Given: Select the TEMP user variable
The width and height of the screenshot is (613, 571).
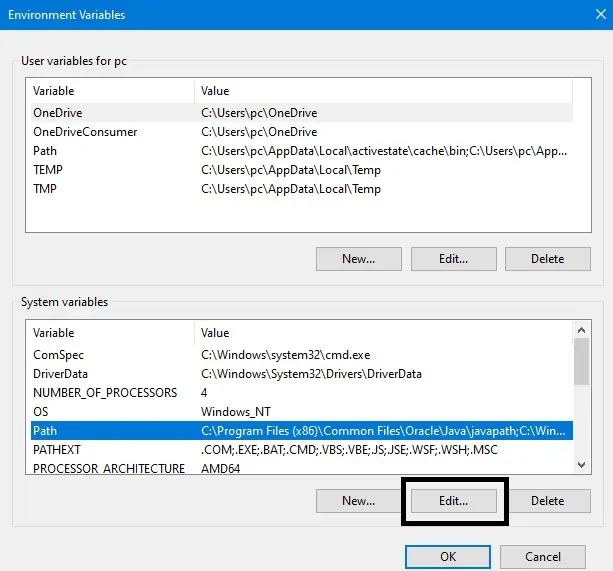Looking at the screenshot, I should (302, 170).
